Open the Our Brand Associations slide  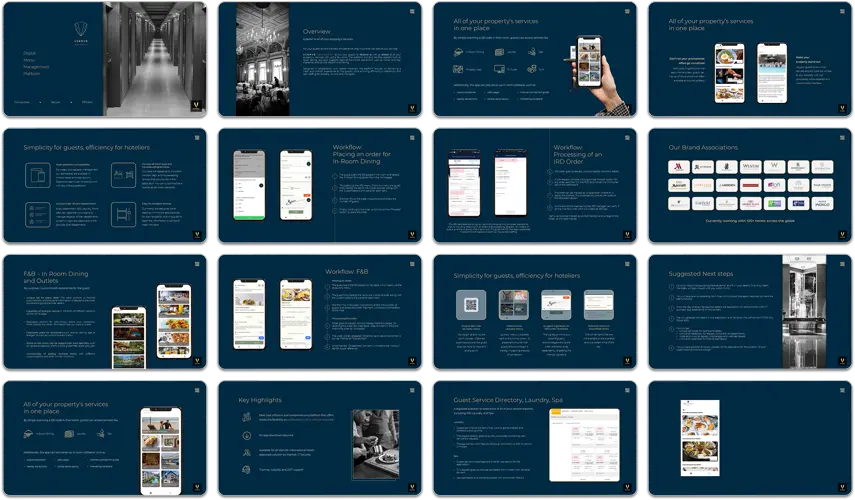tap(750, 185)
